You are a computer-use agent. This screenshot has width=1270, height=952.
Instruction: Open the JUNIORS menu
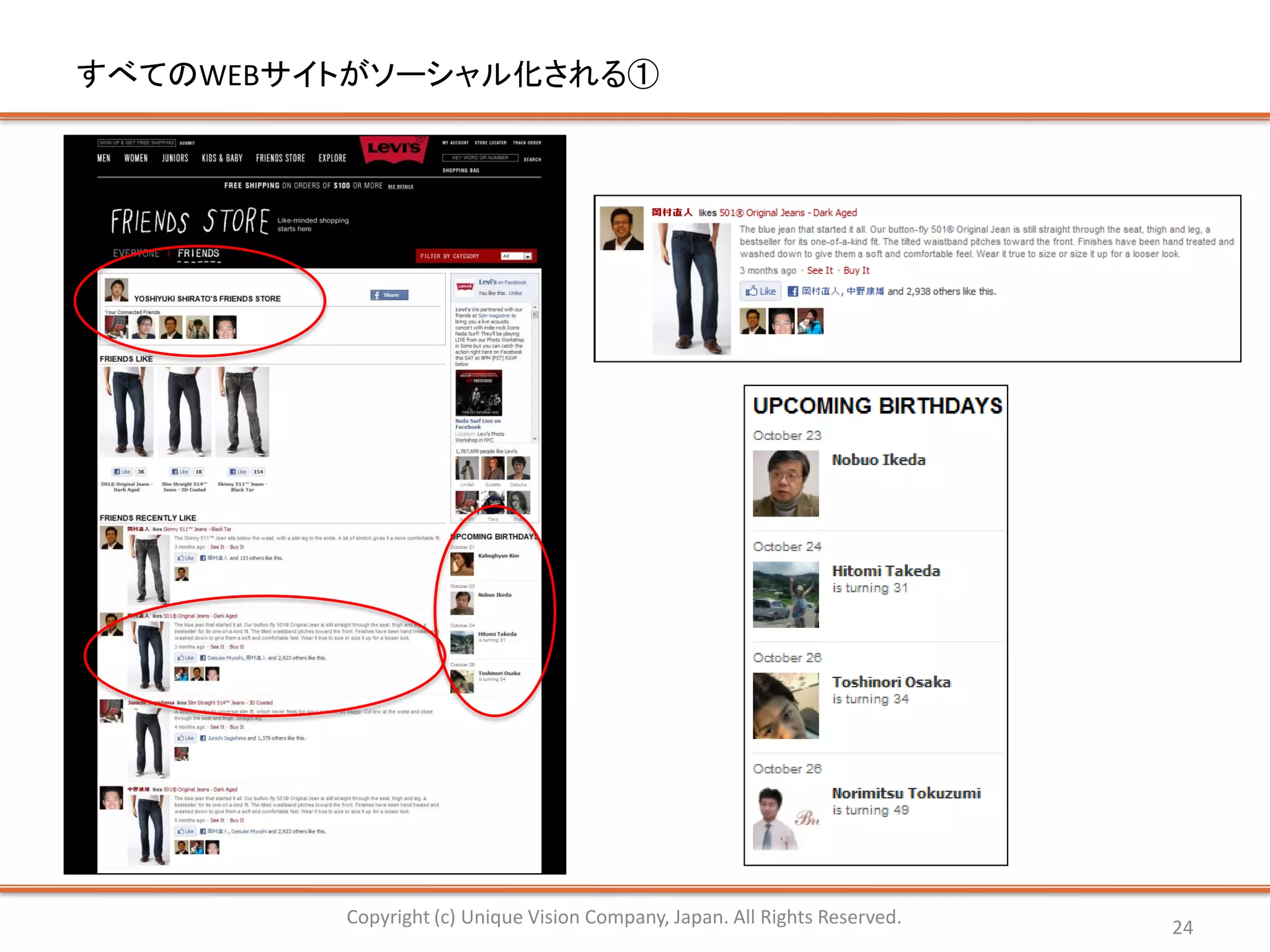tap(175, 158)
